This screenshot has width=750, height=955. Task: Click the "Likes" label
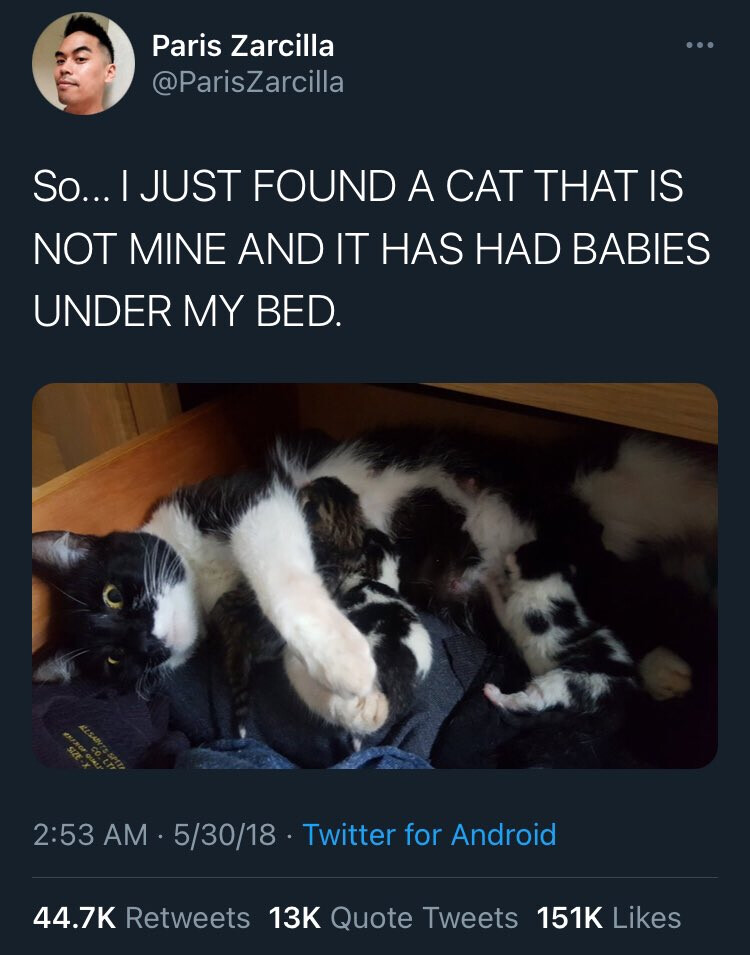point(644,917)
